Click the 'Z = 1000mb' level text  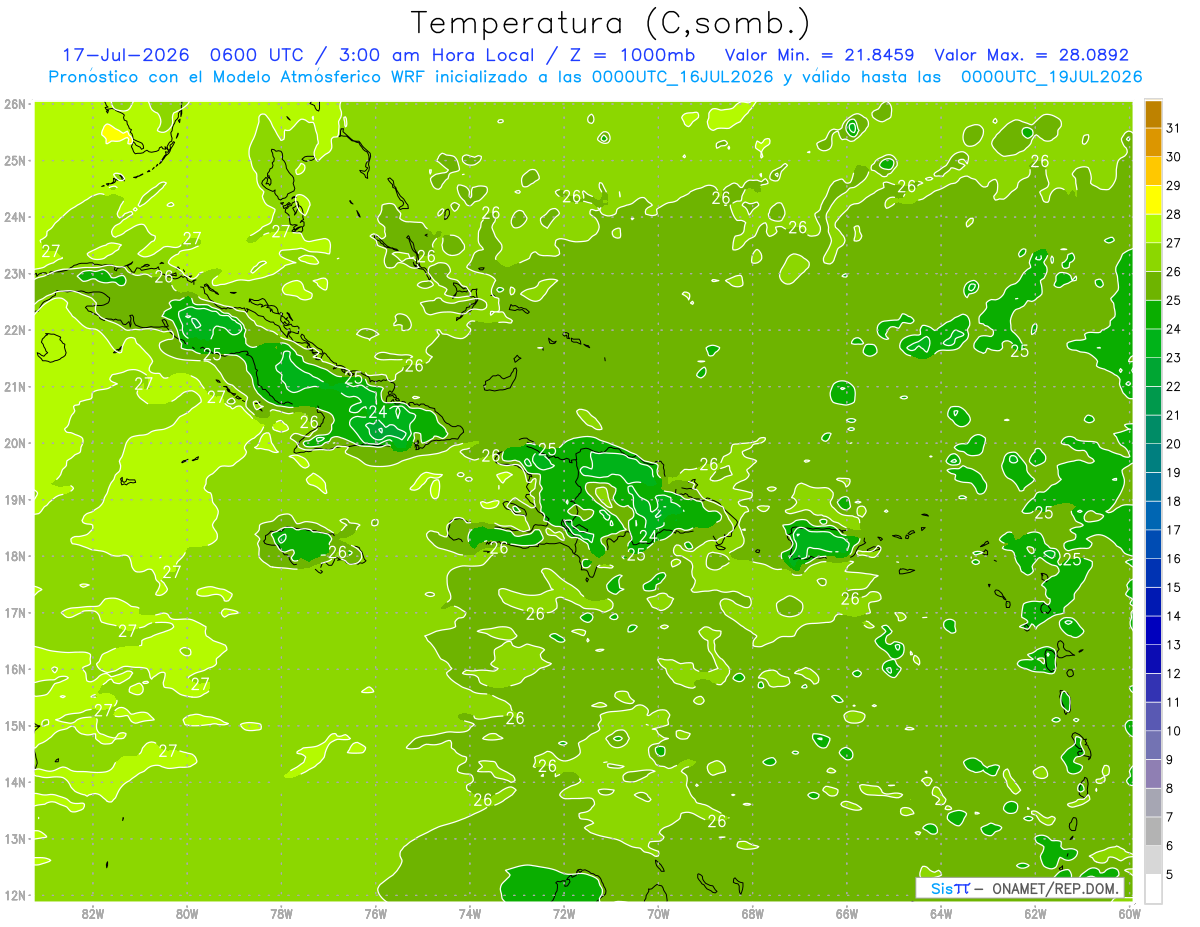(630, 55)
